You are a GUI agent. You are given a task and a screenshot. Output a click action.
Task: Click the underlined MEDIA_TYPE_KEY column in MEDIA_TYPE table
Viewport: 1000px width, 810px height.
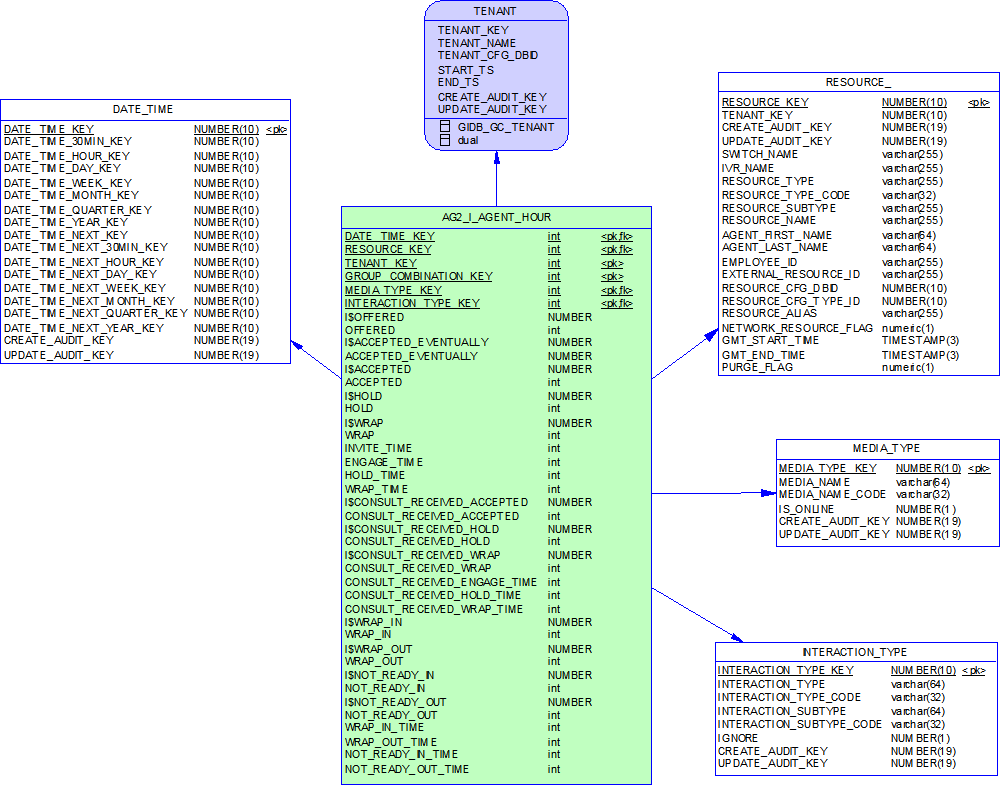click(827, 468)
